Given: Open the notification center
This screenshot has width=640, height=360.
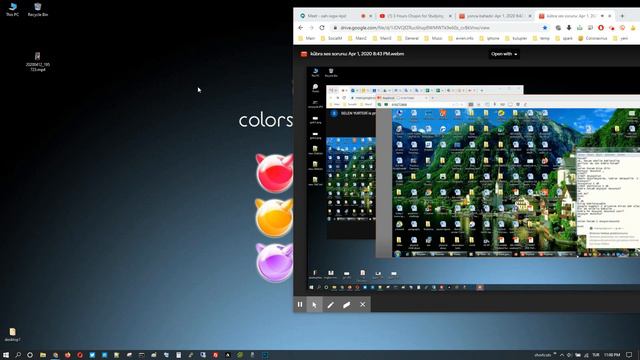Looking at the screenshot, I should pyautogui.click(x=629, y=355).
